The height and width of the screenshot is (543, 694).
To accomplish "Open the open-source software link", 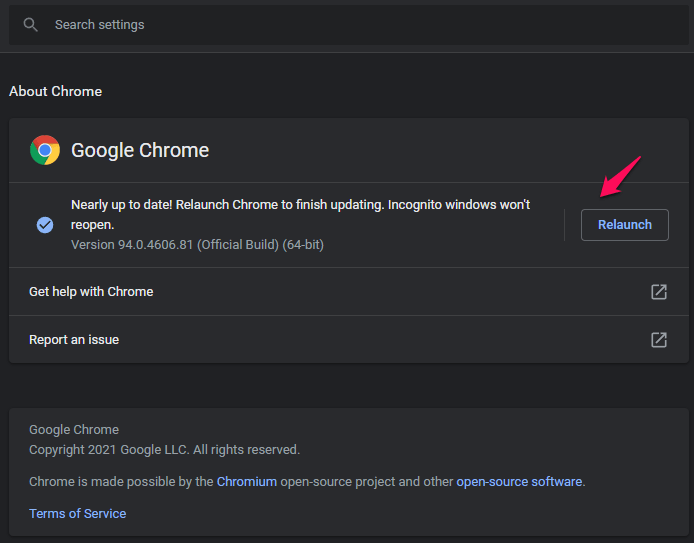I will pos(519,481).
